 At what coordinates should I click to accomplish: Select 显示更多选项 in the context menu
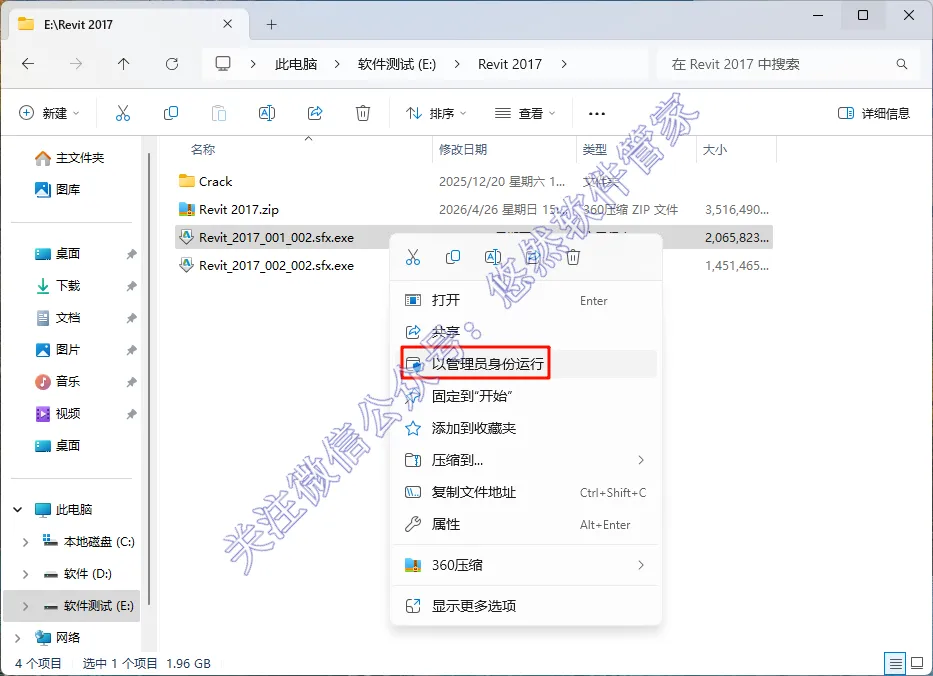(x=525, y=606)
